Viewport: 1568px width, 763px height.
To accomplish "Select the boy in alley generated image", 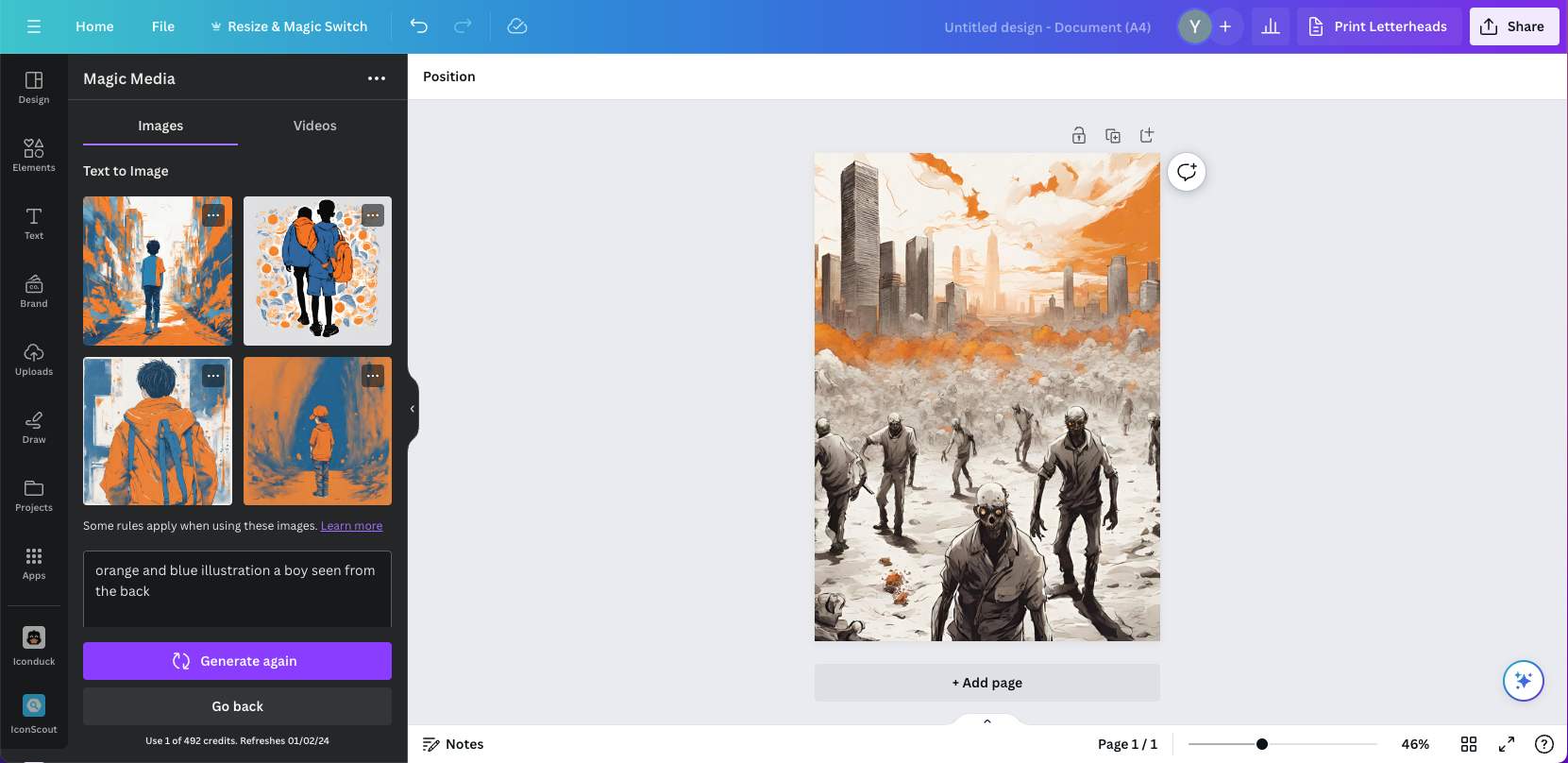I will (x=158, y=271).
